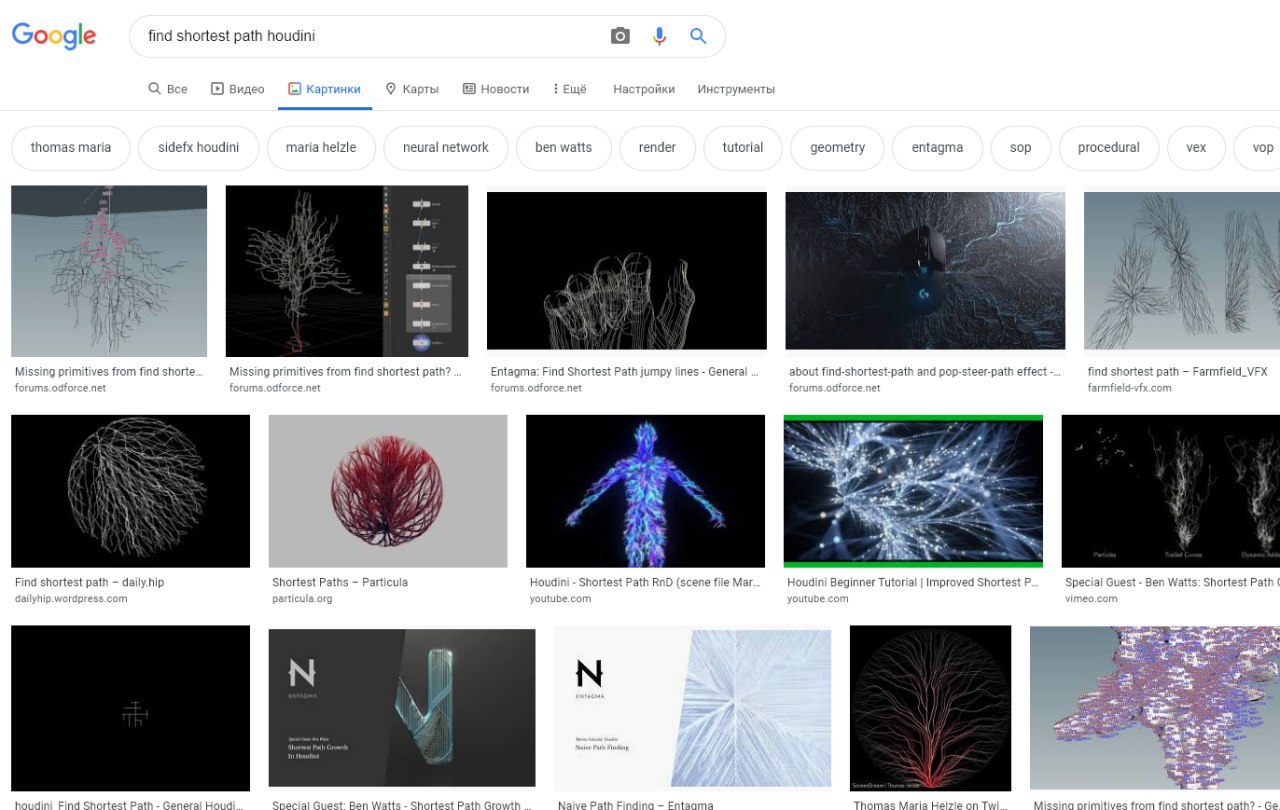Filter by neural network chip
The image size is (1280, 810).
(x=446, y=147)
